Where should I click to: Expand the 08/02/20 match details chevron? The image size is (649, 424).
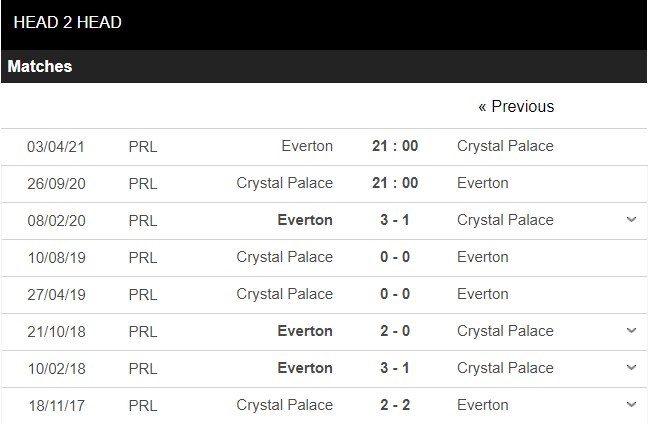tap(631, 220)
